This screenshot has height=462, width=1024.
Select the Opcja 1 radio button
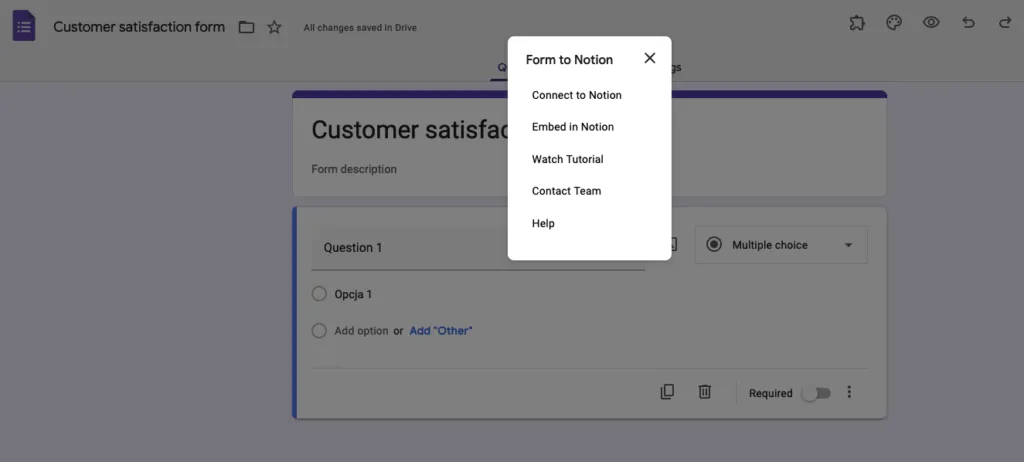tap(319, 294)
